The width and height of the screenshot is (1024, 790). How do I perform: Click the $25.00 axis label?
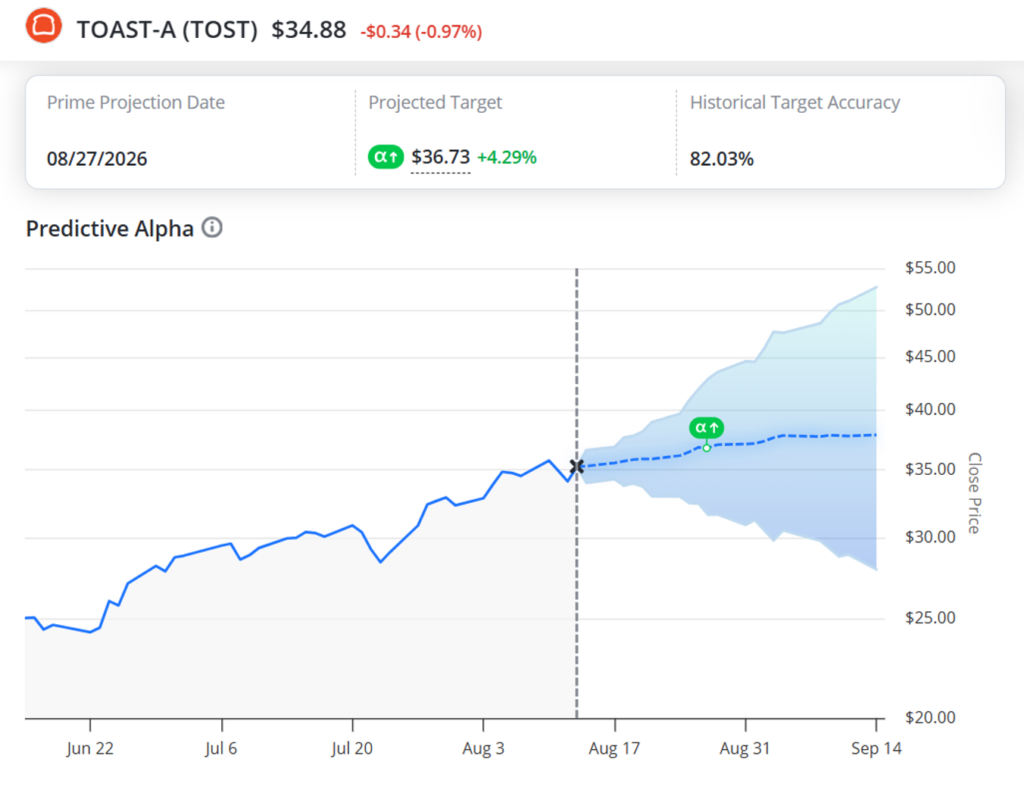coord(930,618)
